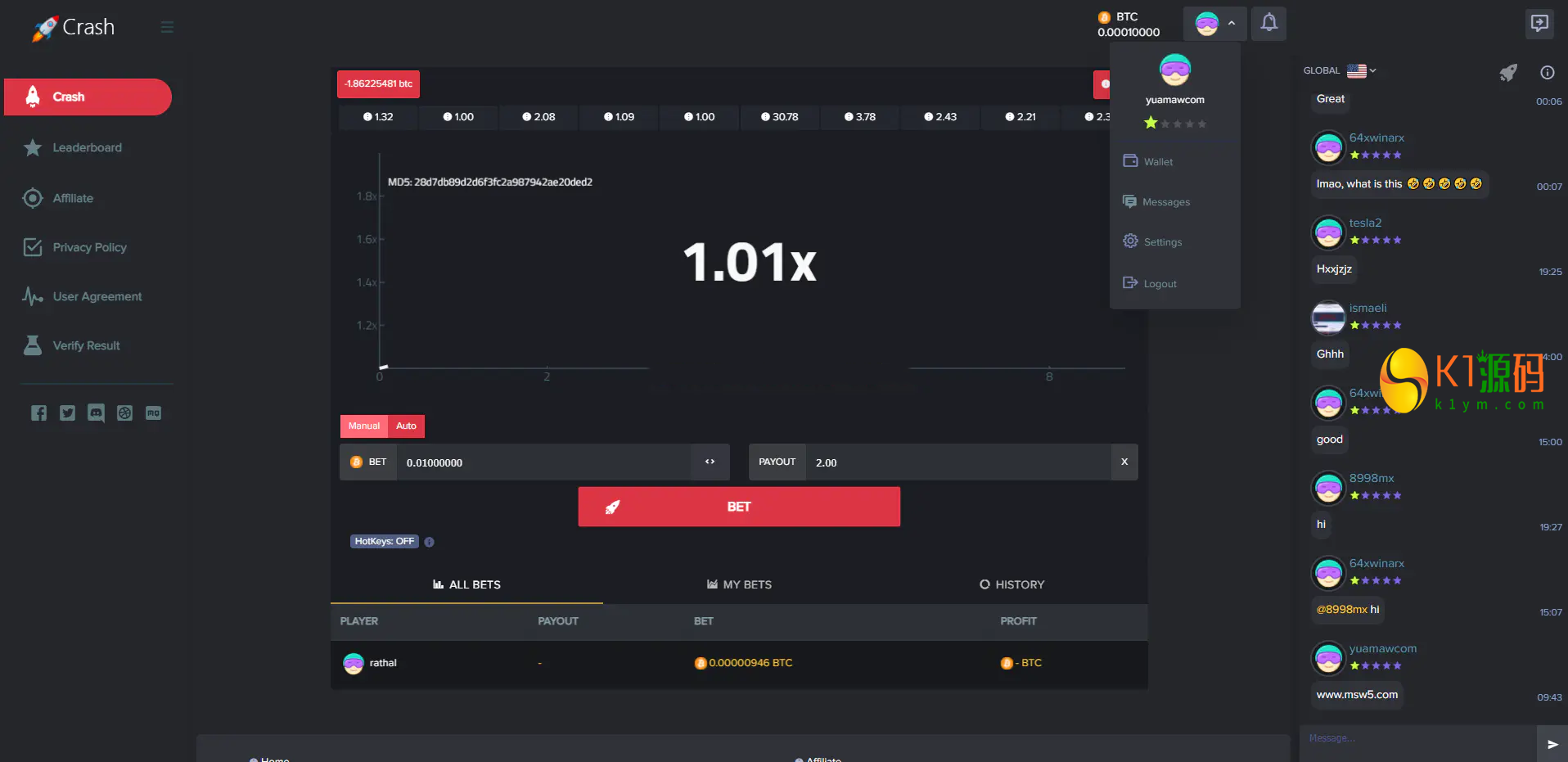Open the Discord social link
1568x762 pixels.
(x=96, y=413)
